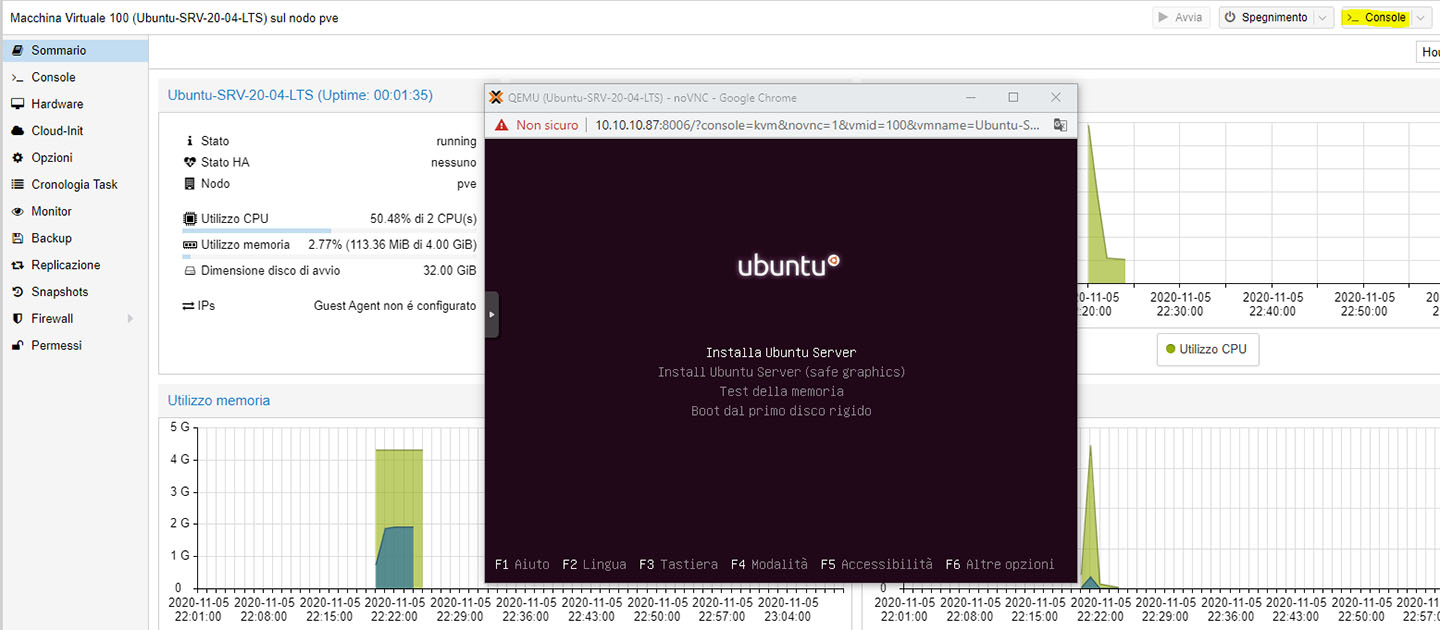Open the Cronologia Task menu item
Screen dimensions: 1440x630
tap(74, 185)
